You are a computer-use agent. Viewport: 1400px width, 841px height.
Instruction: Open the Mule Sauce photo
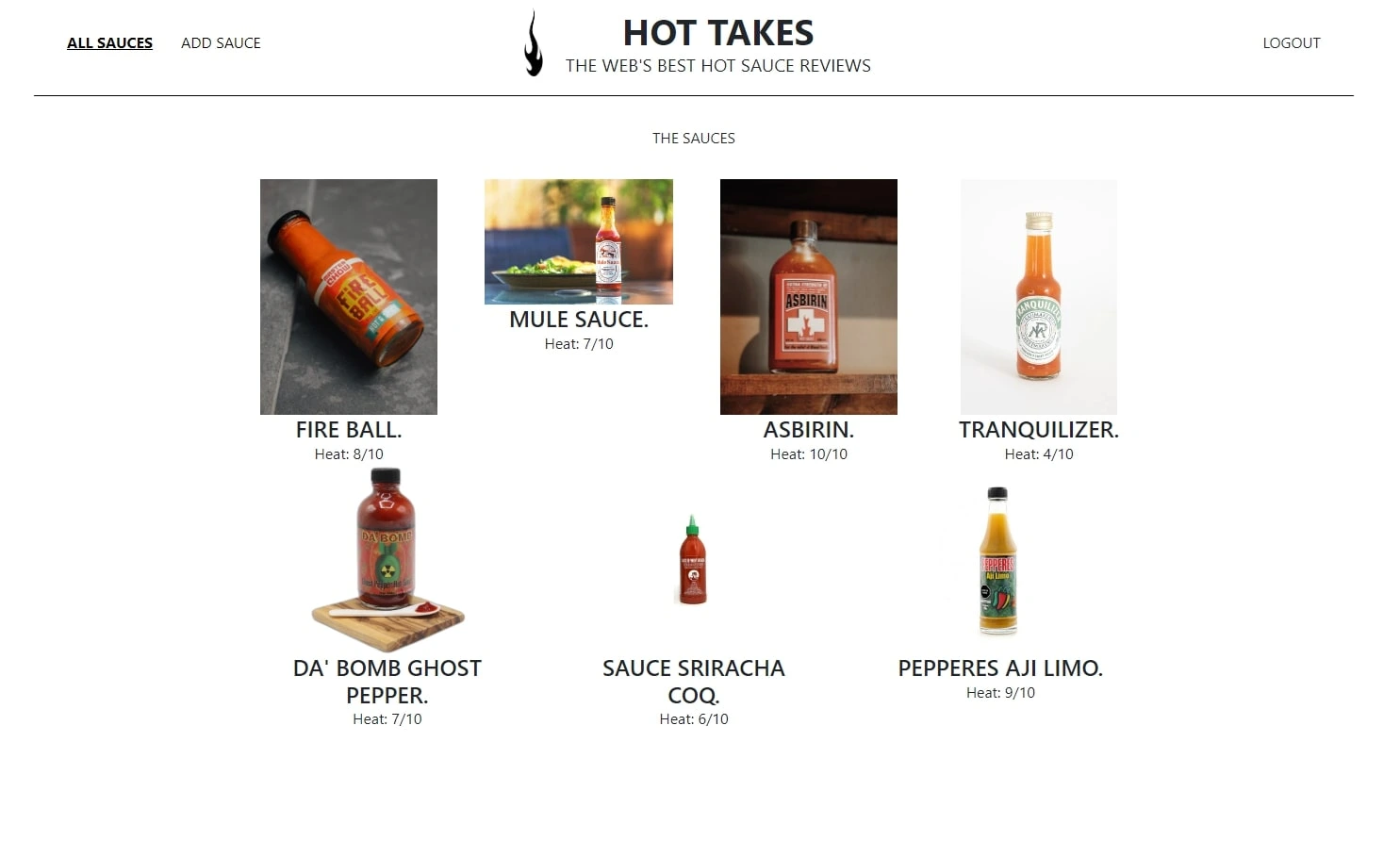(579, 241)
